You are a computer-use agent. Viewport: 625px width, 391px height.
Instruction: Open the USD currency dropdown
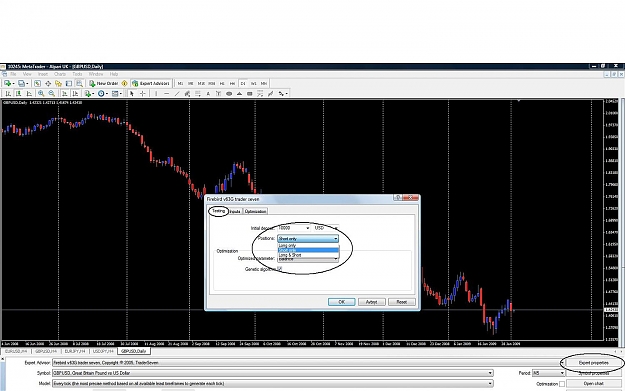coord(336,228)
